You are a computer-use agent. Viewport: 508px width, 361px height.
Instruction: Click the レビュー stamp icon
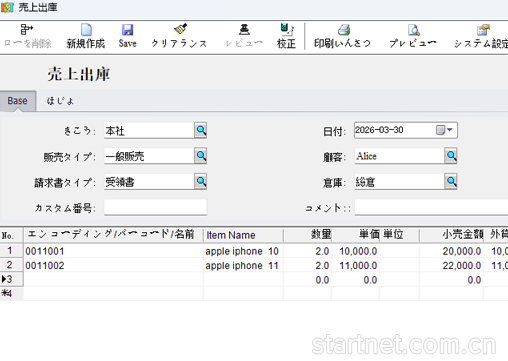coord(245,29)
